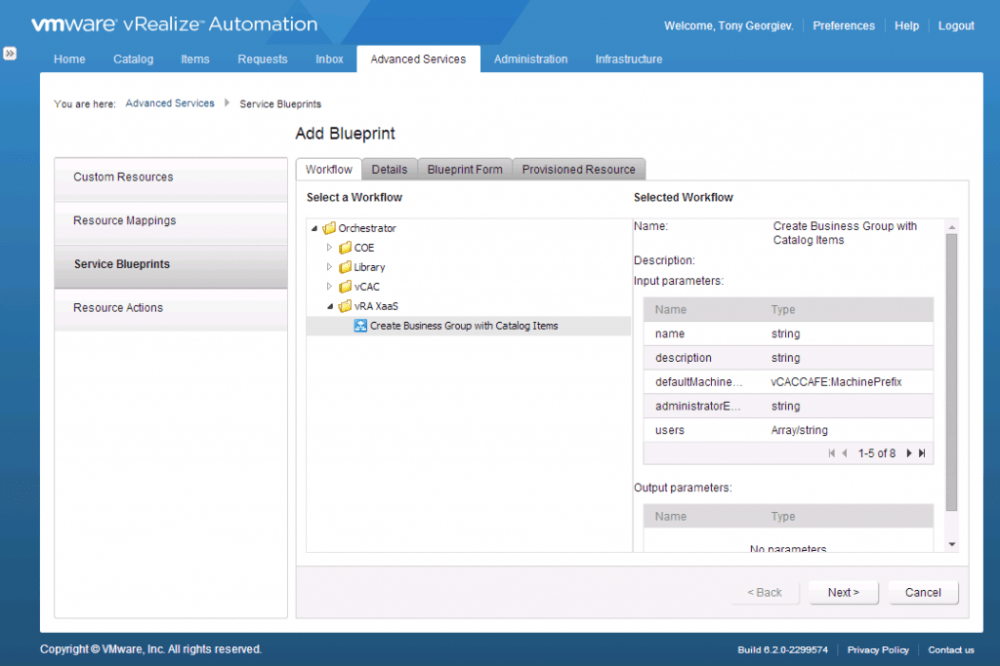Select the Create Business Group workflow icon
The height and width of the screenshot is (666, 1000).
[x=361, y=326]
